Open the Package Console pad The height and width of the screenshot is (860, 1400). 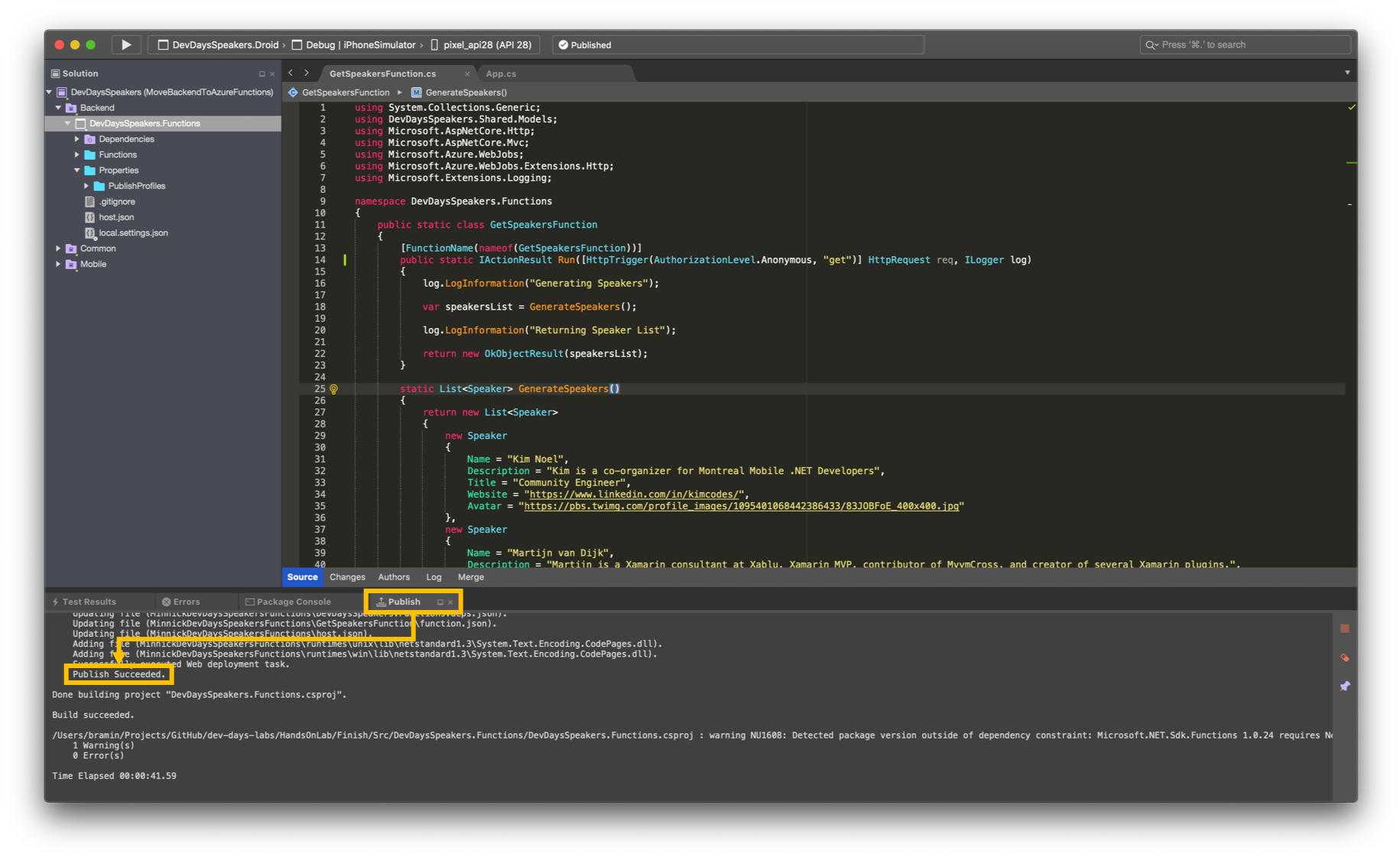pyautogui.click(x=294, y=602)
